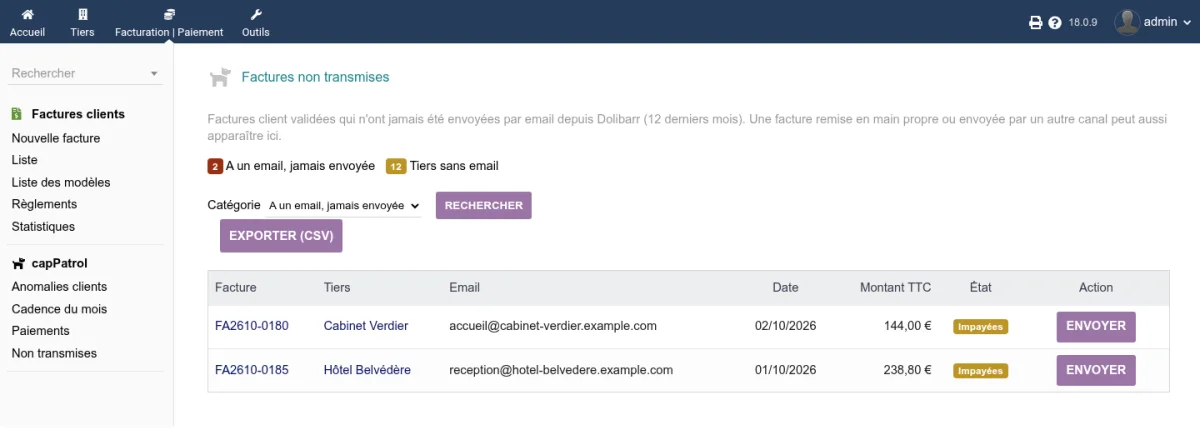Open invoice link FA2610-0185
The height and width of the screenshot is (430, 1200).
coord(252,370)
